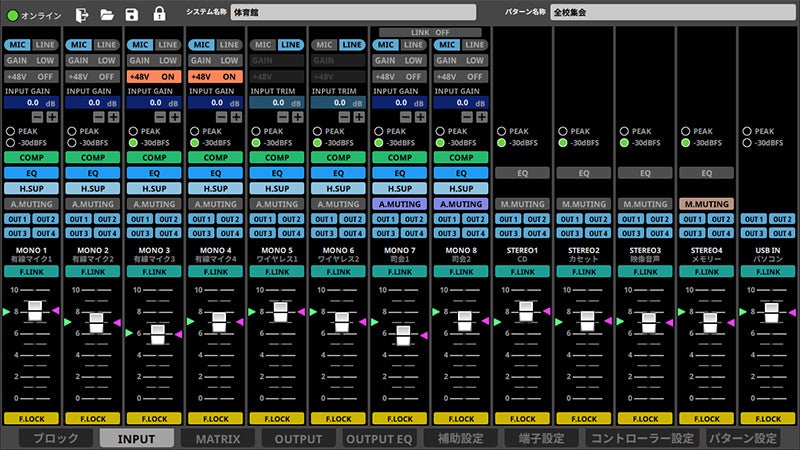This screenshot has height=450, width=800.
Task: Open the OUTPUT EQ tab
Action: [378, 438]
